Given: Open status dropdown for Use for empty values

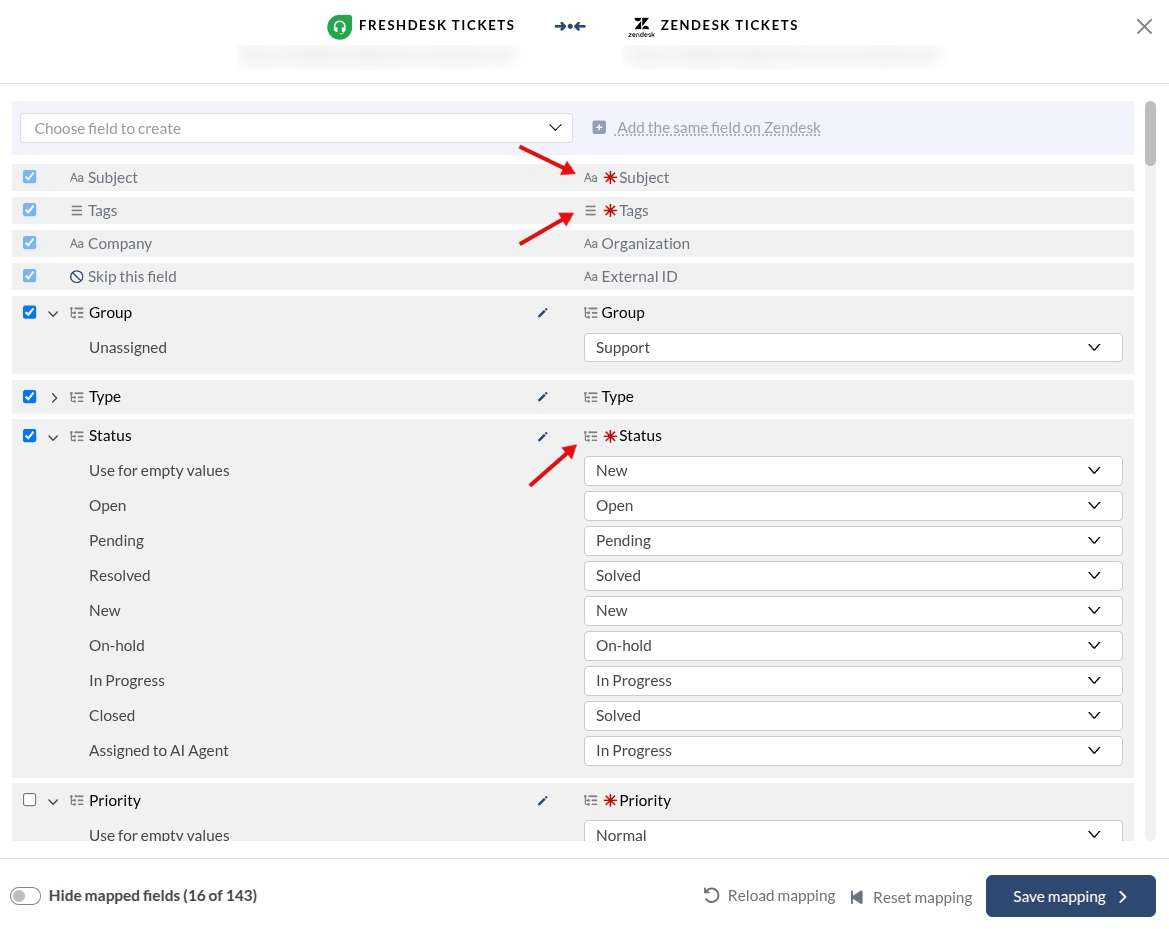Looking at the screenshot, I should point(853,470).
